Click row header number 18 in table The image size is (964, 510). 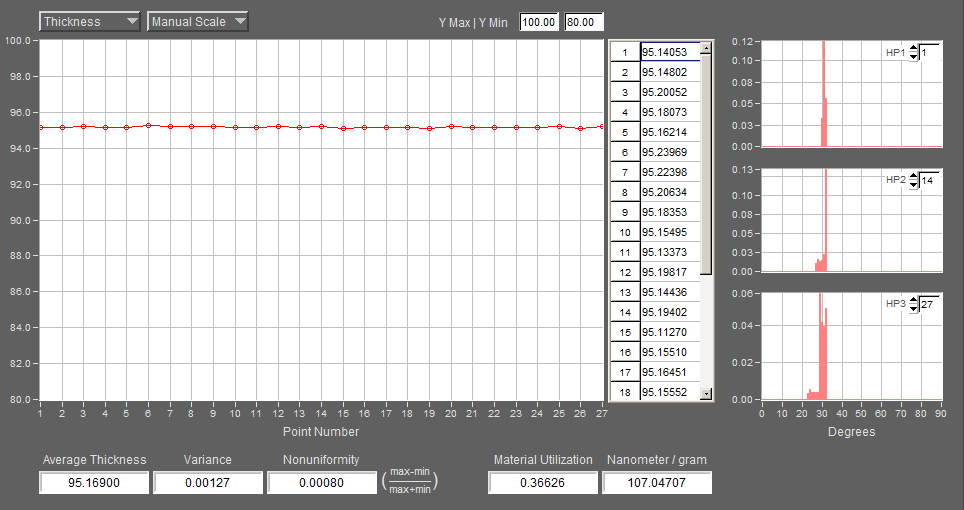[625, 391]
